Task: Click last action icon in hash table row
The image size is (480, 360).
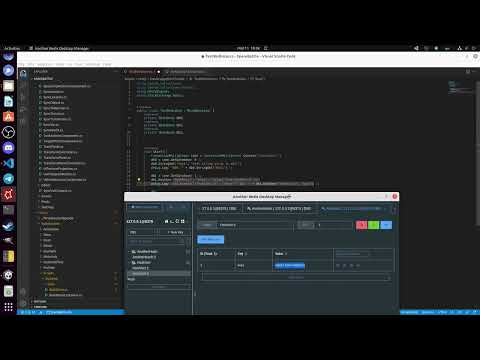Action: (358, 266)
